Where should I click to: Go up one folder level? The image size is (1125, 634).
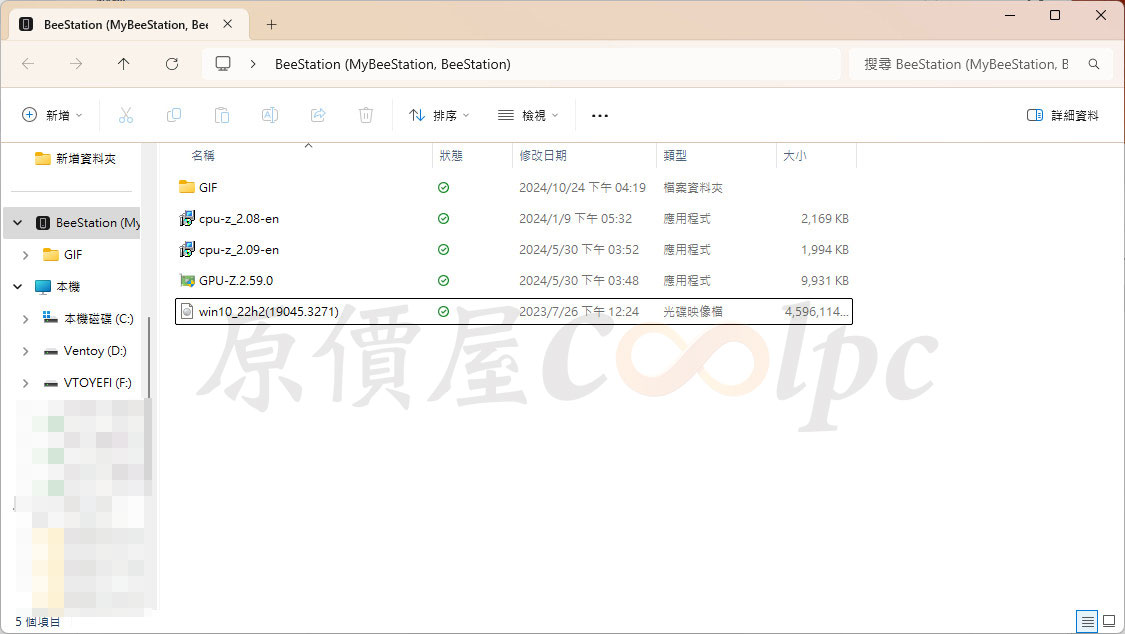tap(123, 64)
